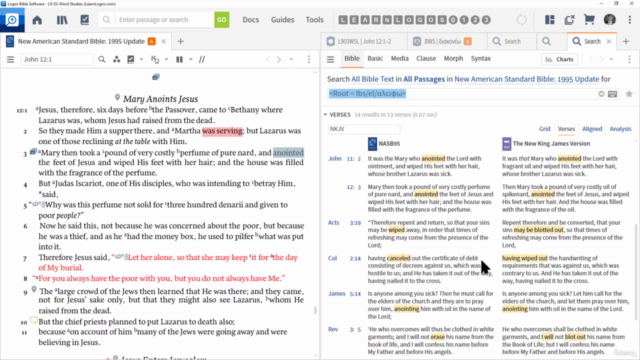Open Bible panel history dropdown arrow
Image resolution: width=640 pixels, height=360 pixels.
tap(291, 60)
